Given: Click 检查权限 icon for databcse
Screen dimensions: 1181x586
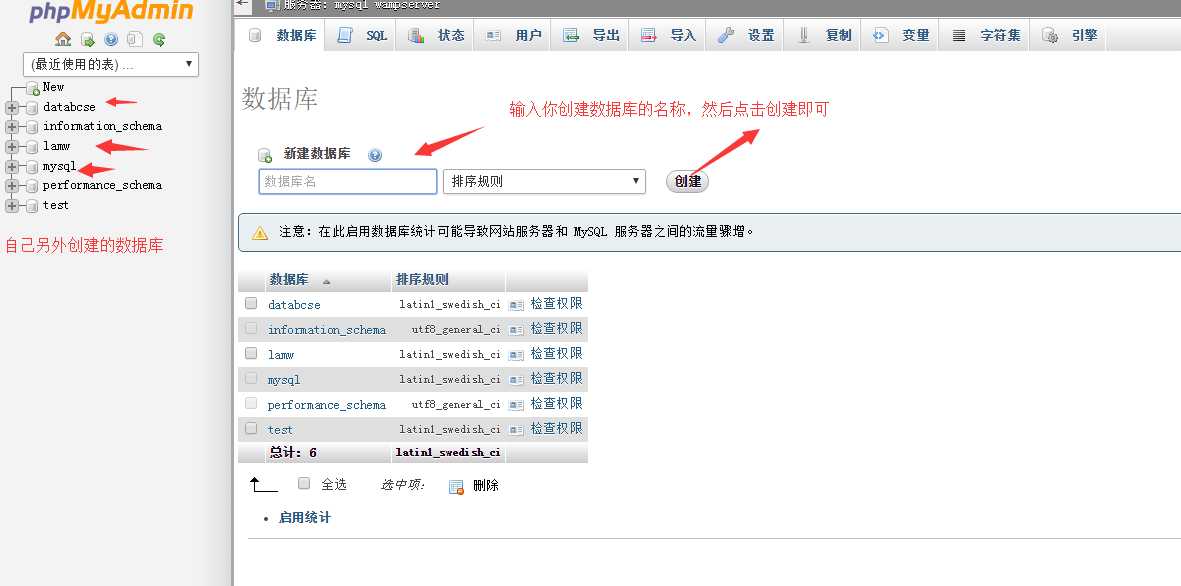Looking at the screenshot, I should [516, 305].
